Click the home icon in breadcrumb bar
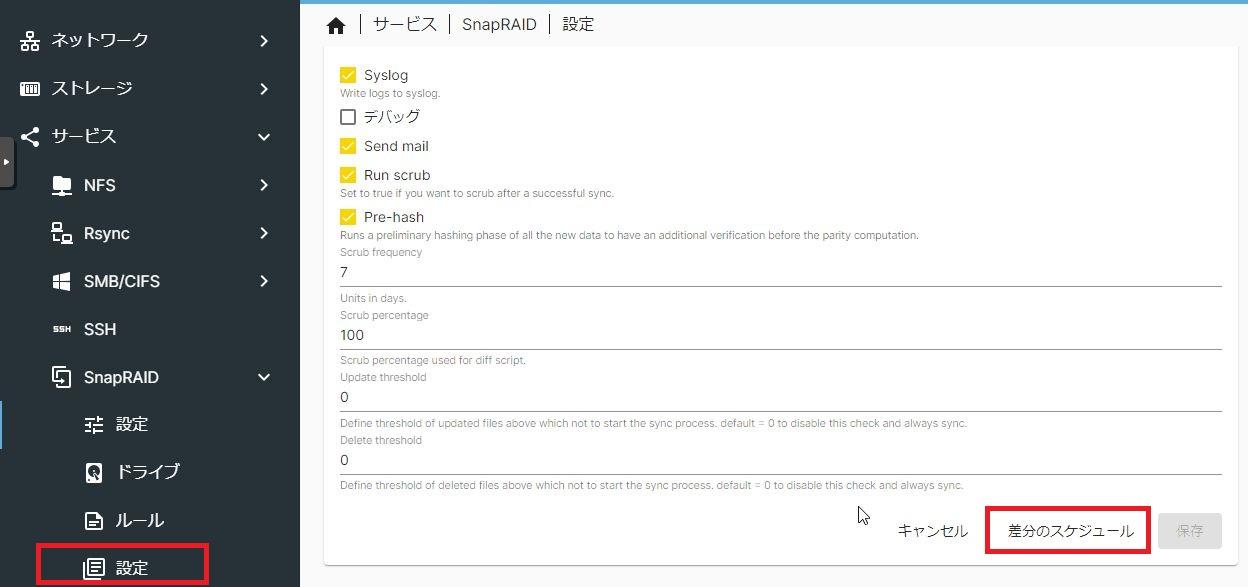 336,23
